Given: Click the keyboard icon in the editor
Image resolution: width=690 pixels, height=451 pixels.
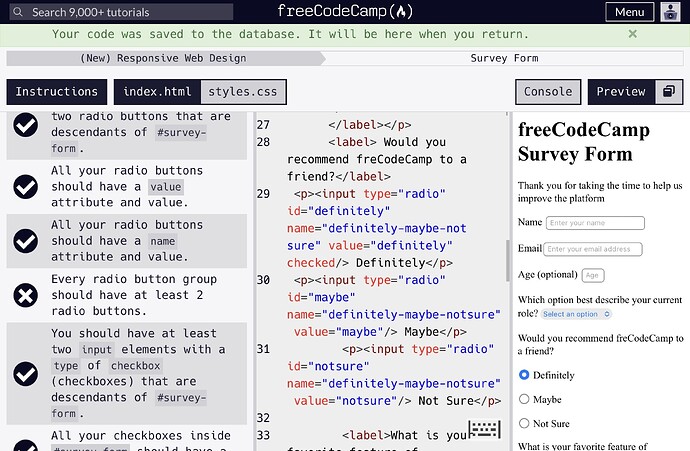Looking at the screenshot, I should pos(484,429).
